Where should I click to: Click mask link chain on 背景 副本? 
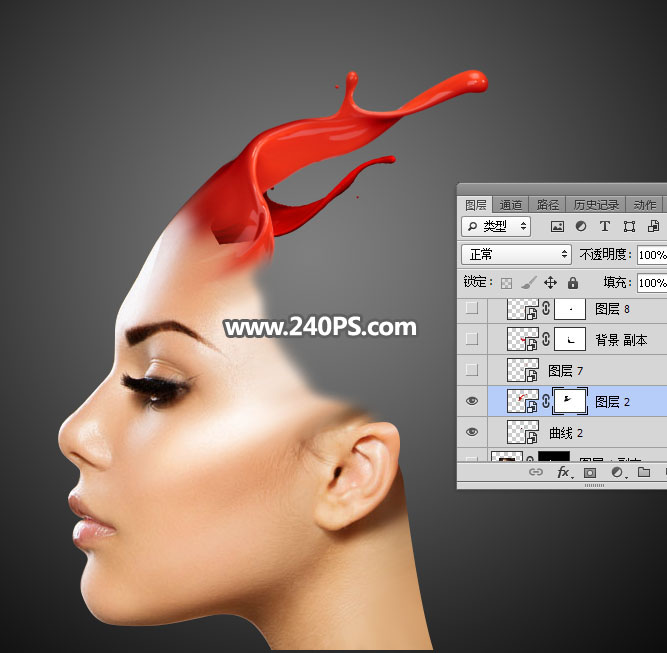[546, 339]
